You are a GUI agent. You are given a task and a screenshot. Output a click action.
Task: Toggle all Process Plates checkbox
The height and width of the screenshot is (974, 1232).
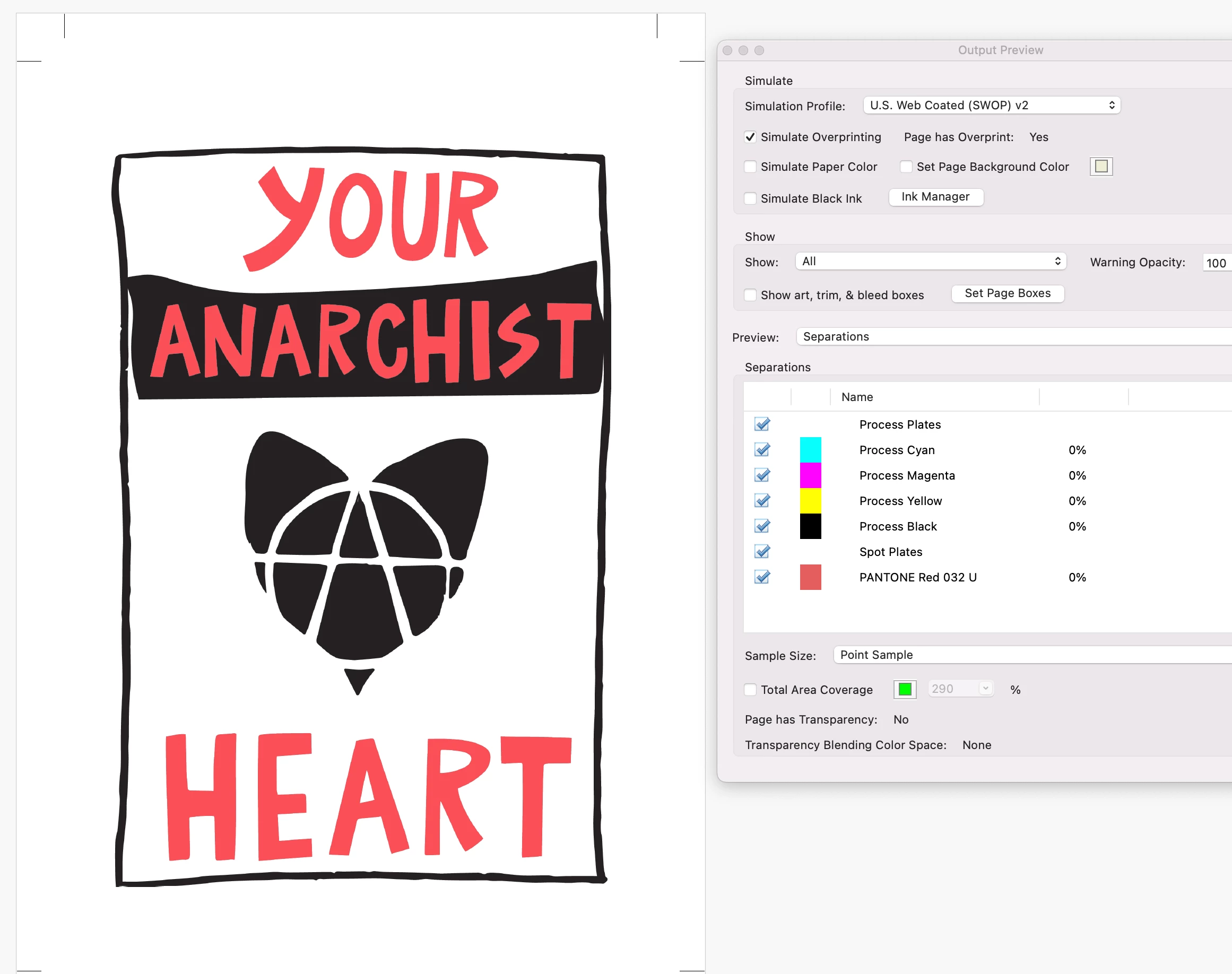click(762, 424)
